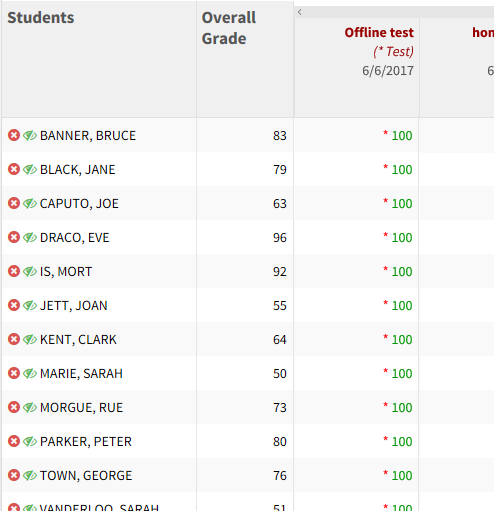
Task: Open student name PARKER, PETER
Action: click(x=86, y=442)
